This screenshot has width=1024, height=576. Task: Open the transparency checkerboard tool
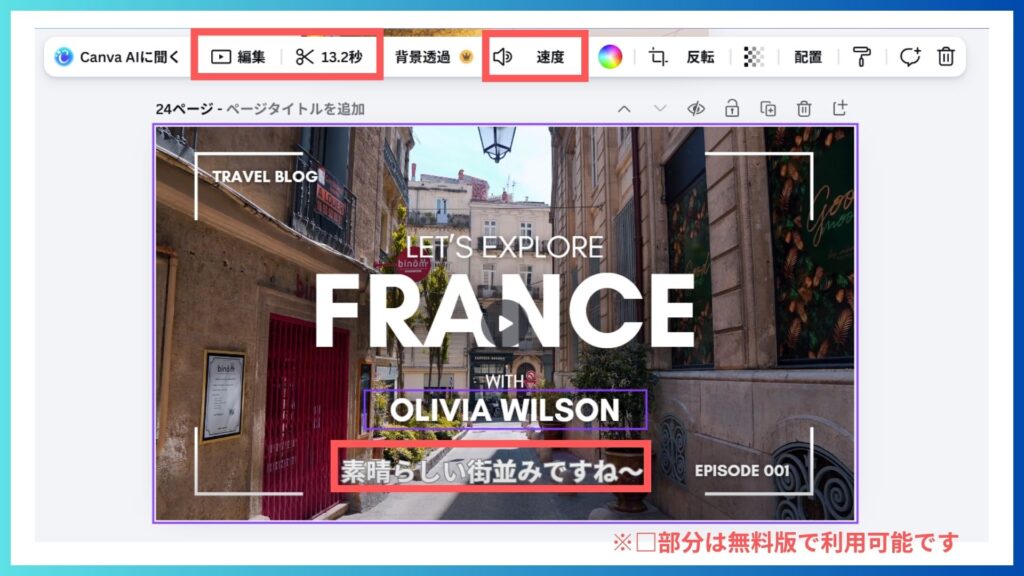click(x=754, y=57)
